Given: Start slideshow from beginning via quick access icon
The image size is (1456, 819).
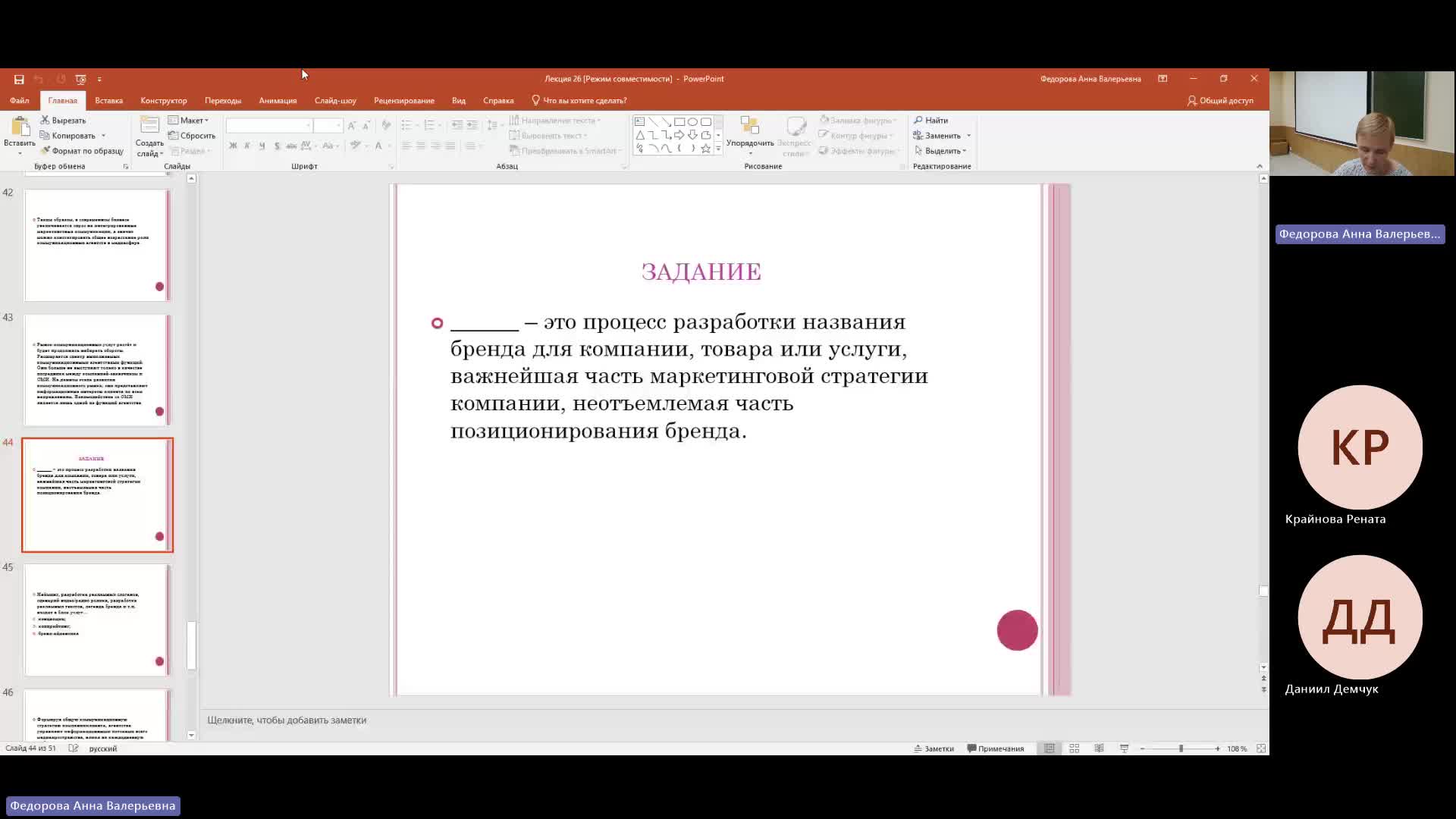Looking at the screenshot, I should 81,79.
